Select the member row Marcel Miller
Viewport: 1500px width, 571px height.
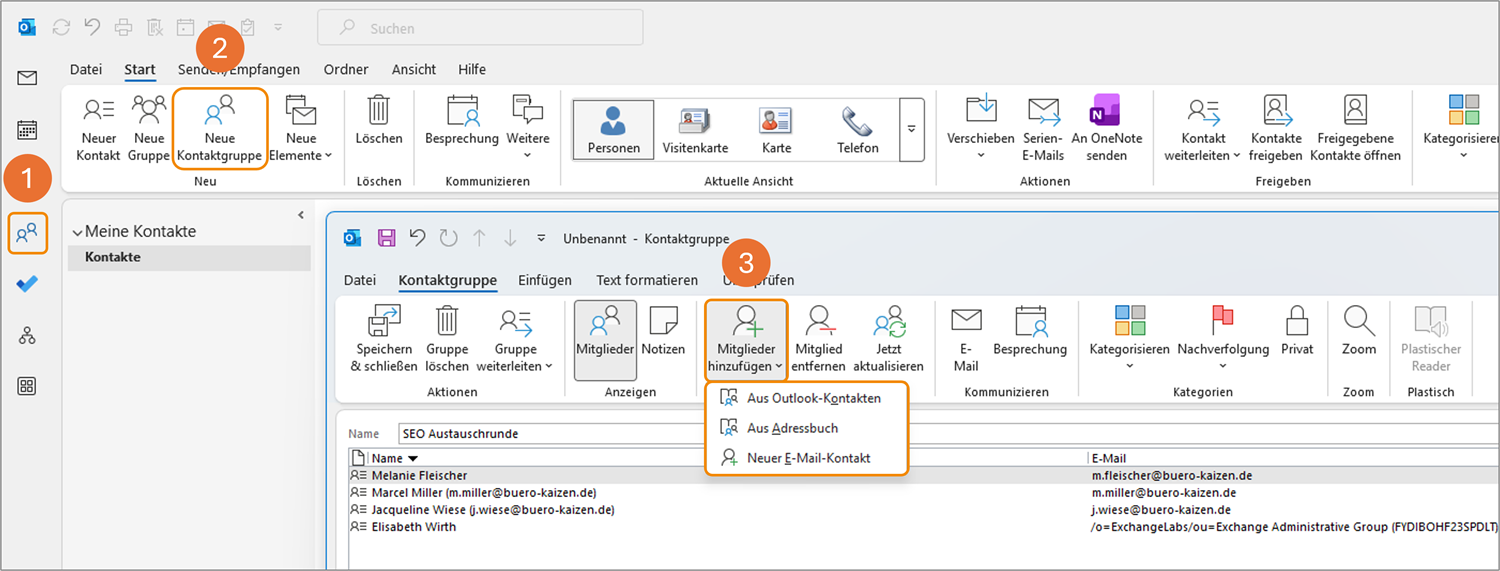click(x=924, y=493)
